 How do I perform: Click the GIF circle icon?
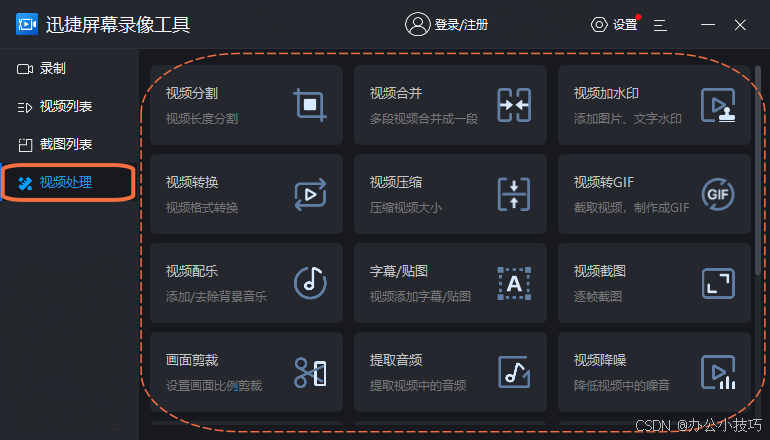(718, 194)
